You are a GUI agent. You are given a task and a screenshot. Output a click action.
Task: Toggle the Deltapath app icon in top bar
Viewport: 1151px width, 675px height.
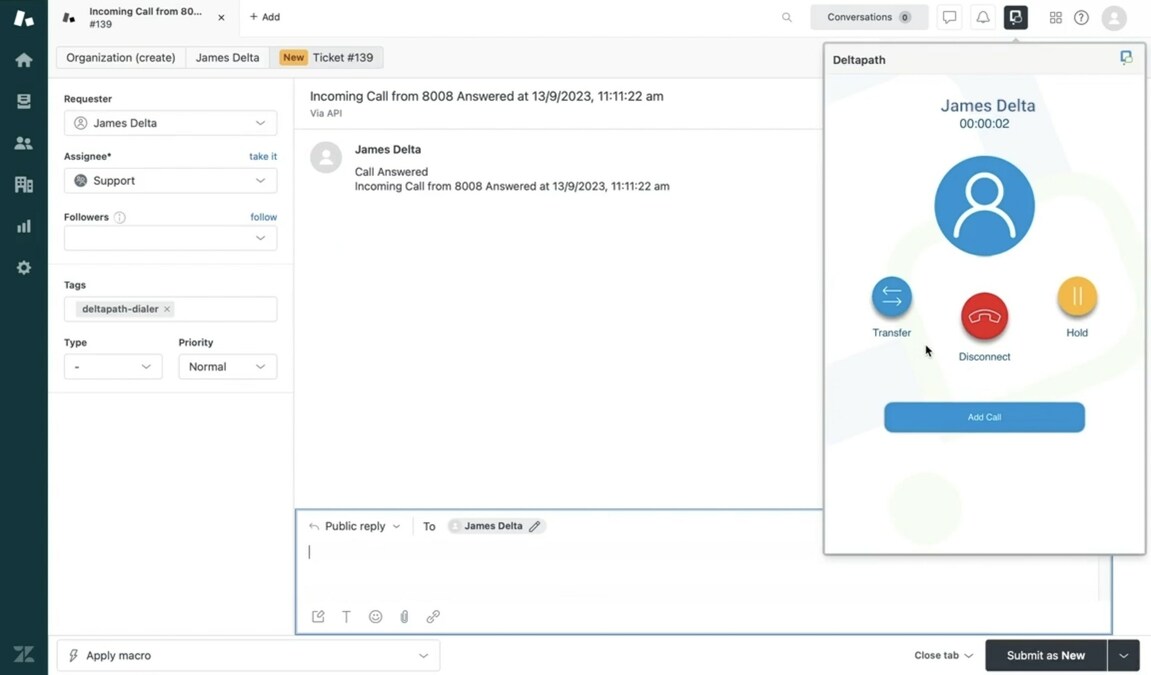(1015, 17)
